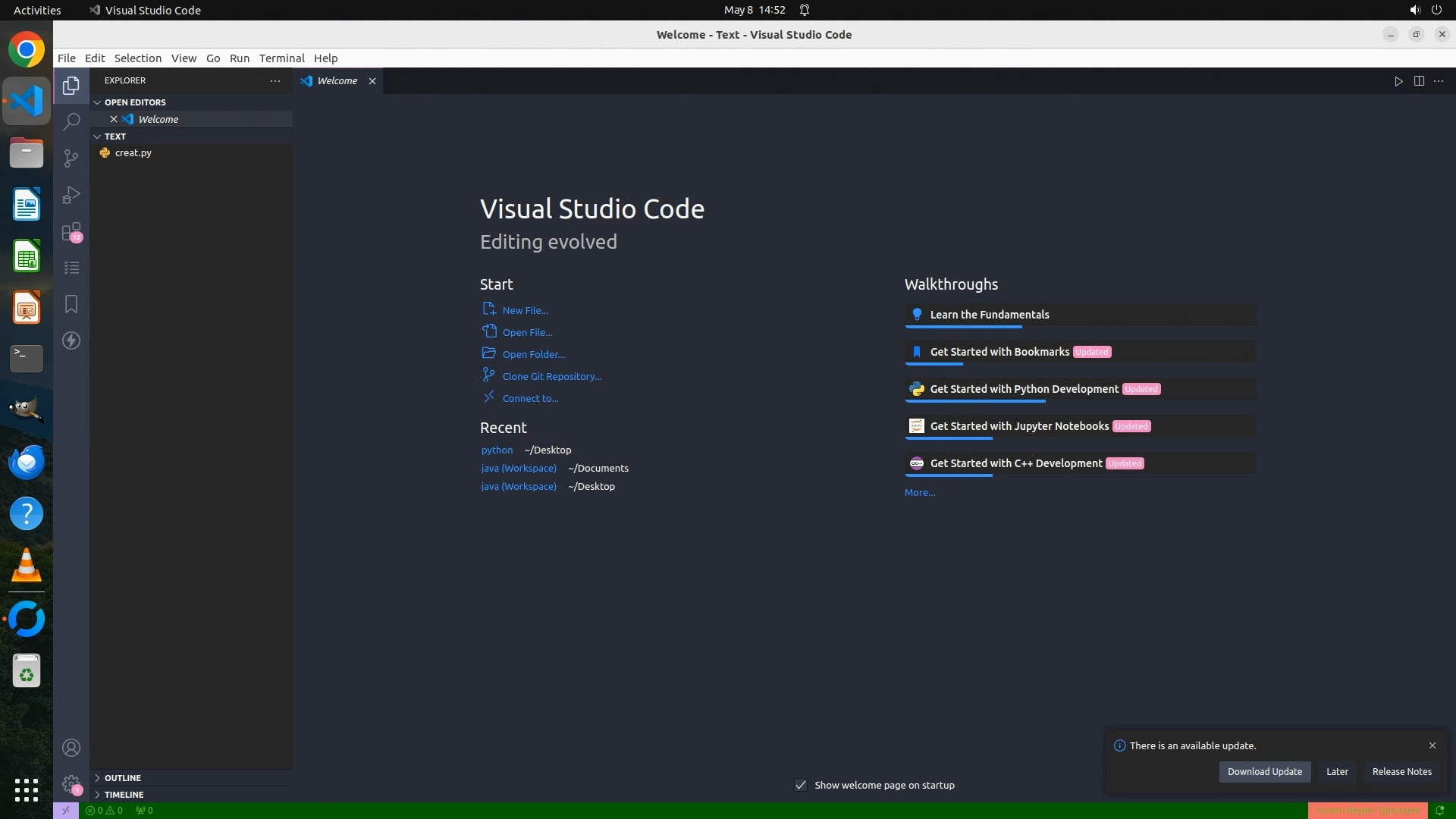Open the Terminal menu

281,58
